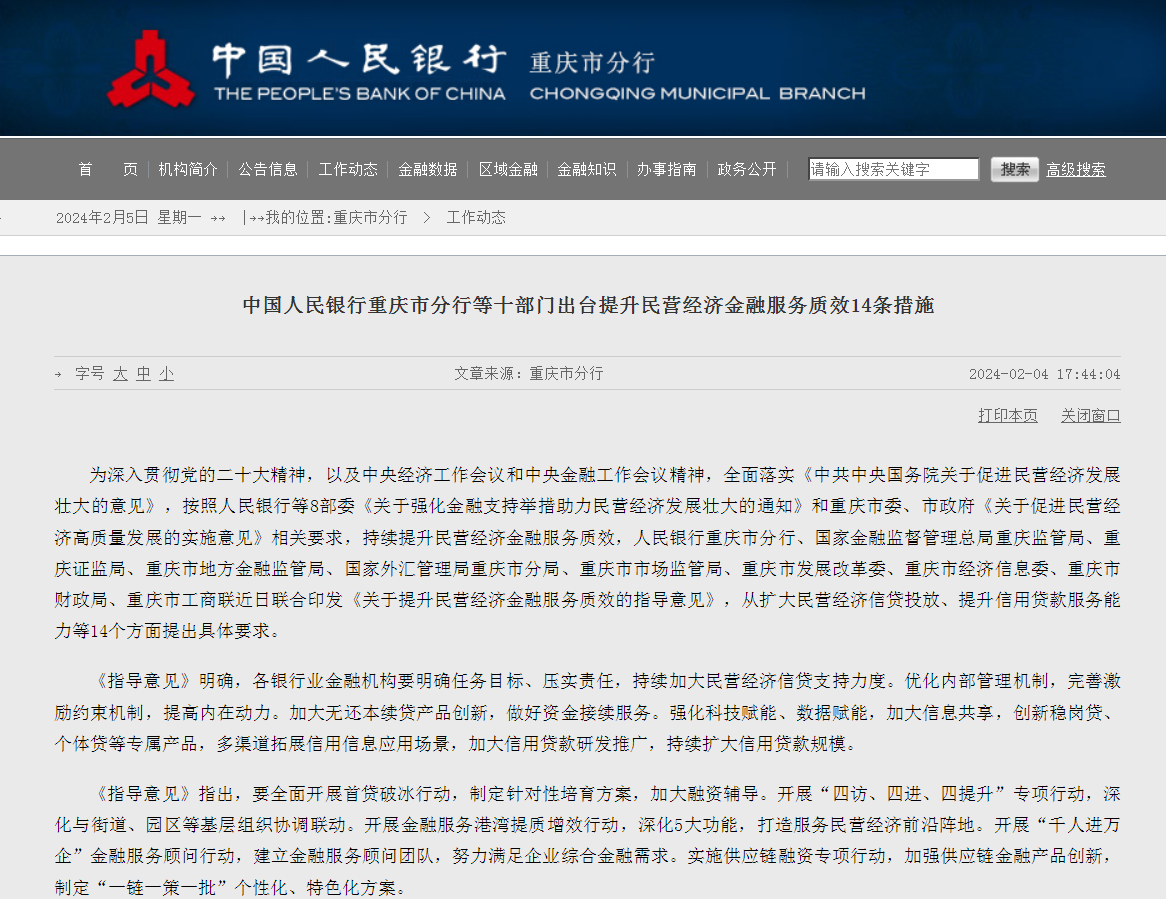The image size is (1166, 899).
Task: Open the 机构简介 section
Action: pyautogui.click(x=189, y=169)
